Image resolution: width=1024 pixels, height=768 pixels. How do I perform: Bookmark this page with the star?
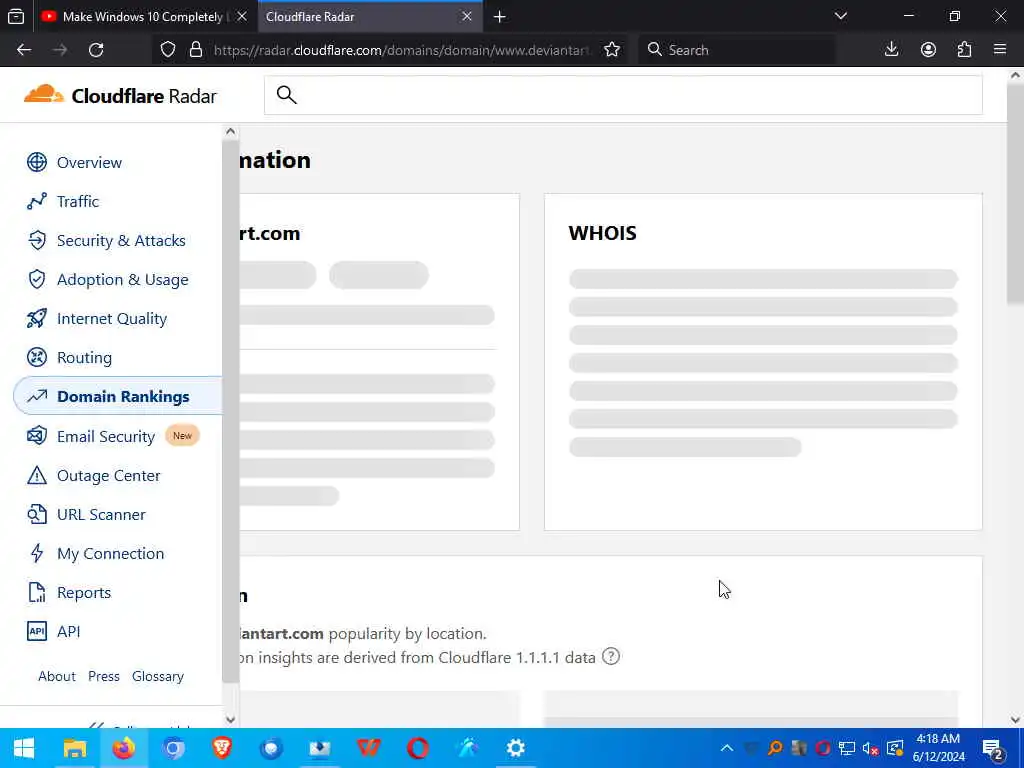click(x=612, y=50)
